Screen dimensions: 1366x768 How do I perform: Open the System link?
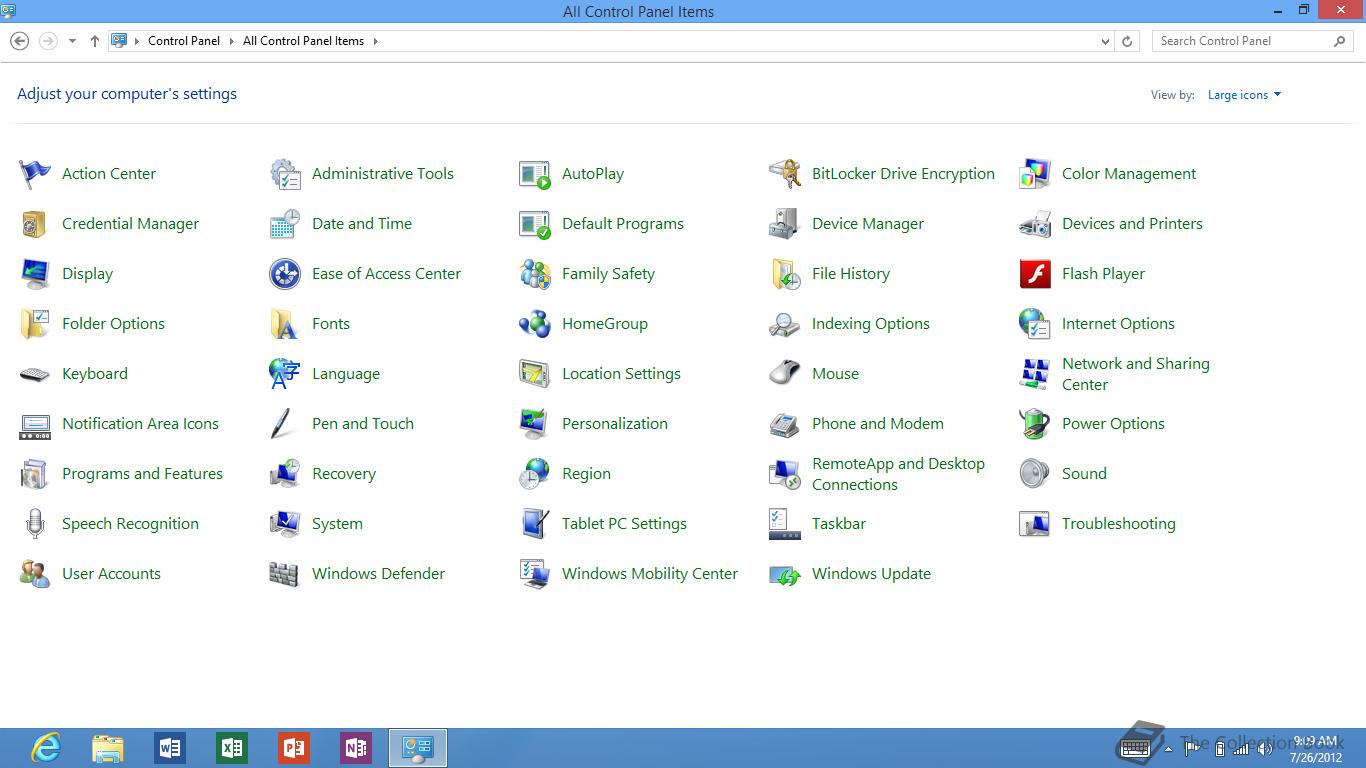pos(337,524)
